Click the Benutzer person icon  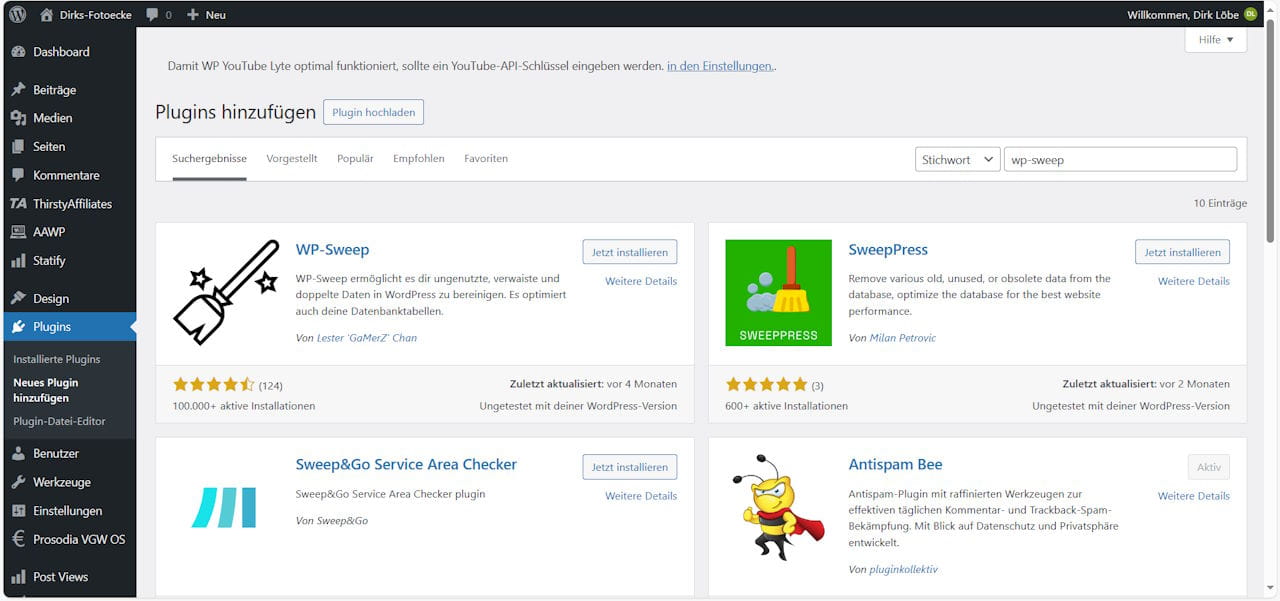18,453
